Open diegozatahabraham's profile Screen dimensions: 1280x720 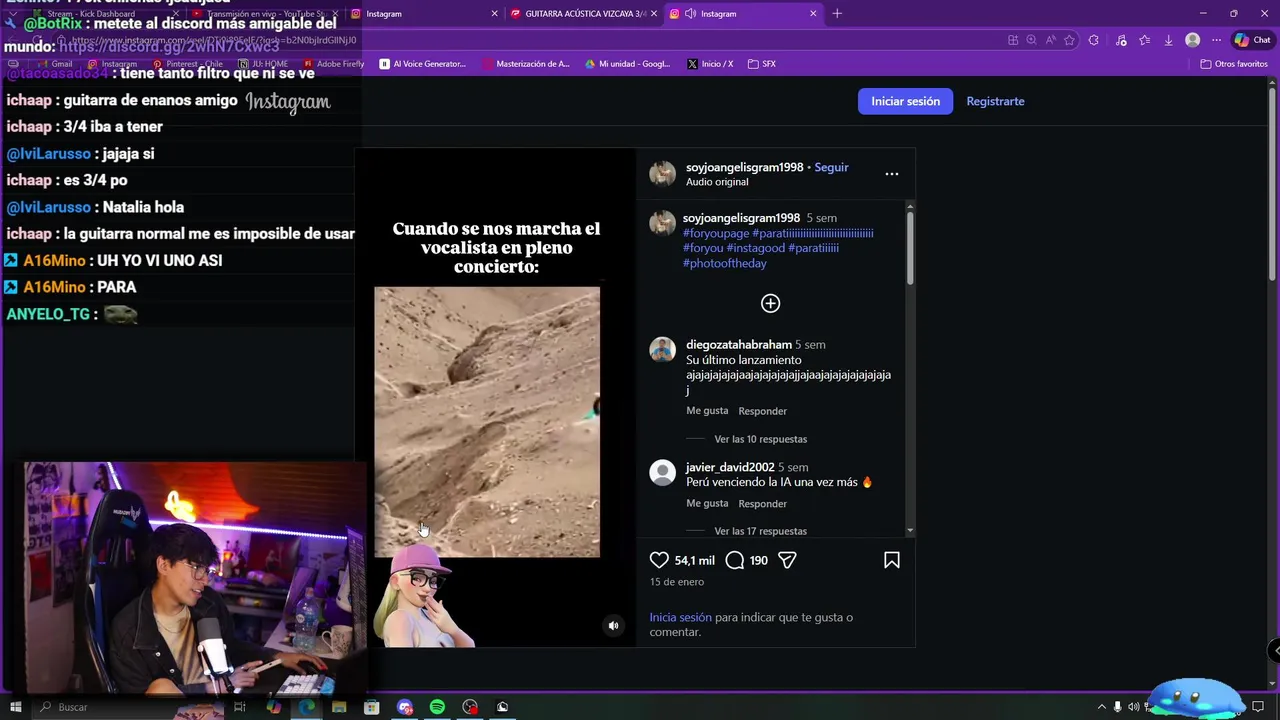[x=739, y=344]
